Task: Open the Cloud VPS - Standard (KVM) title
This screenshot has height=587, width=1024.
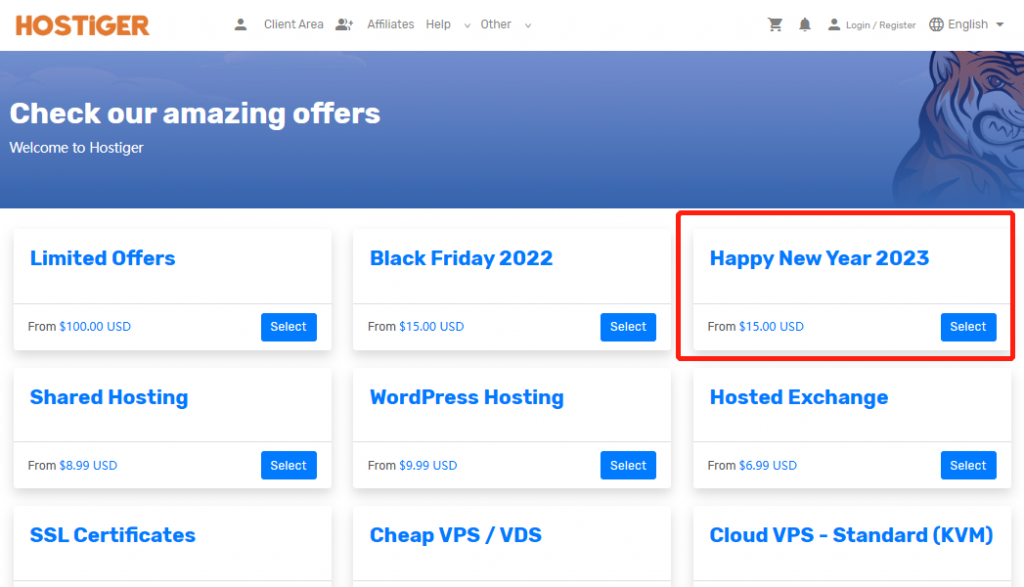Action: pos(852,535)
